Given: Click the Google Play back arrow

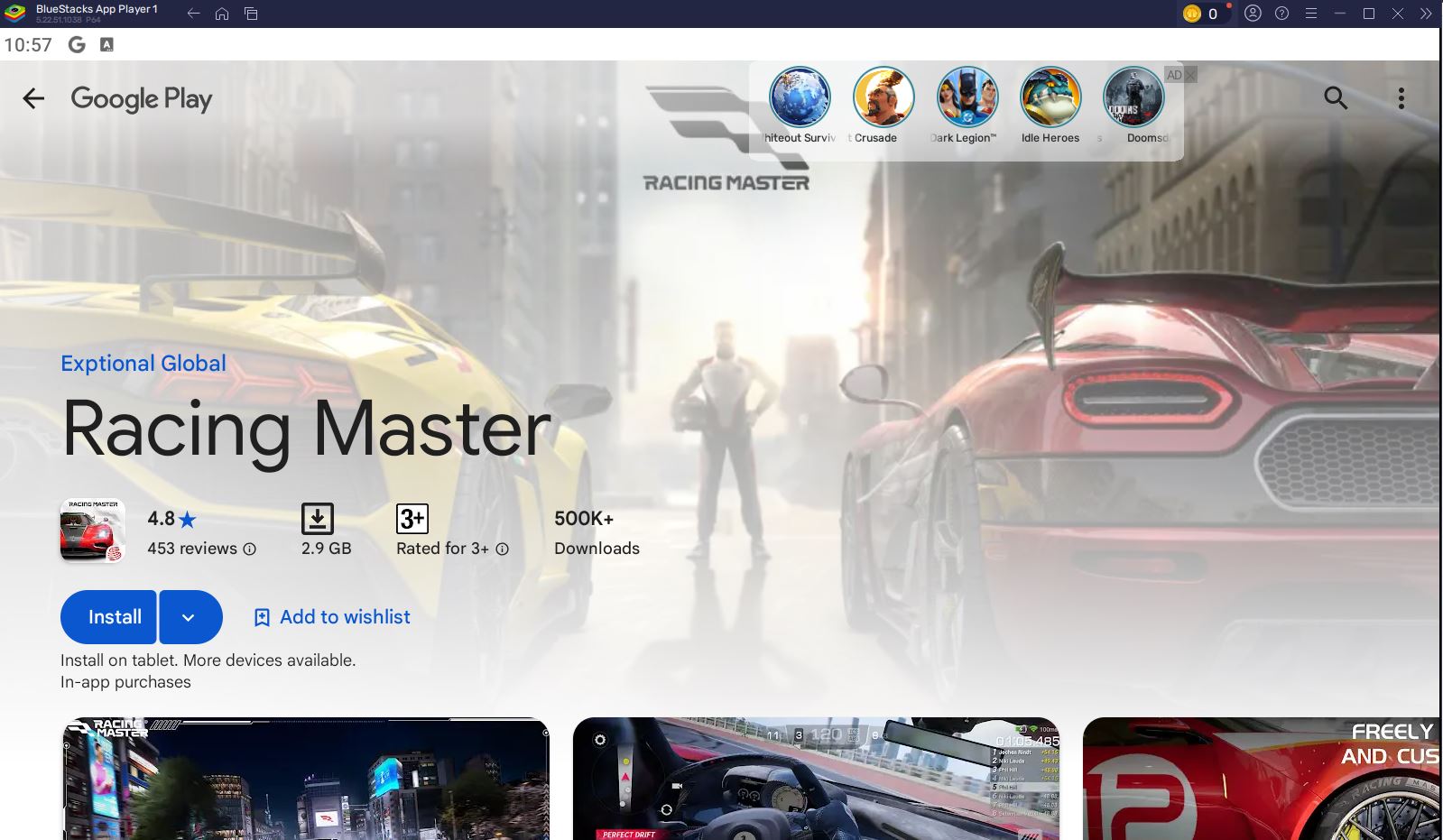Looking at the screenshot, I should (33, 98).
